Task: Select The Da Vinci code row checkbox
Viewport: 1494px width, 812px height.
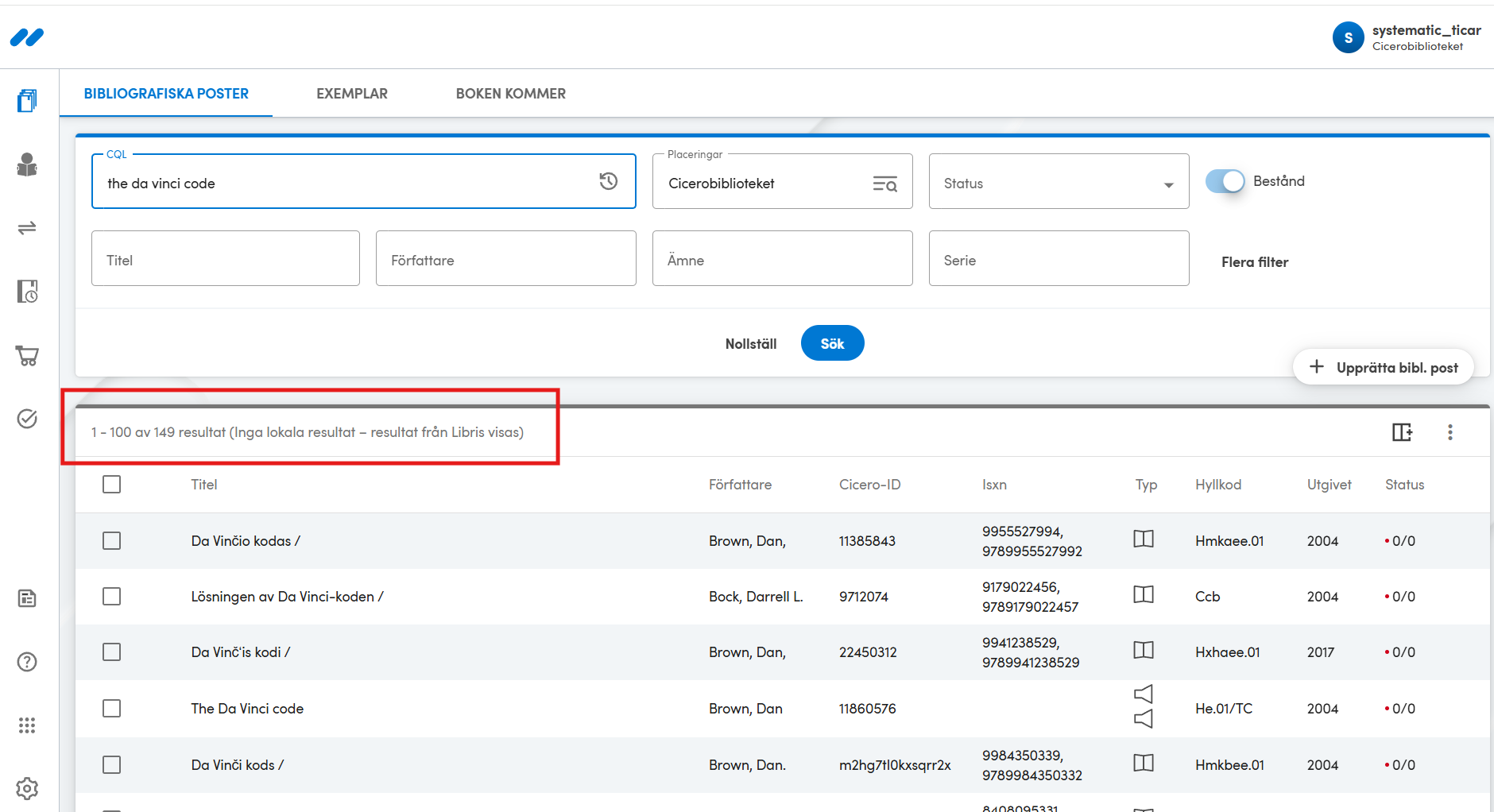Action: [x=112, y=709]
